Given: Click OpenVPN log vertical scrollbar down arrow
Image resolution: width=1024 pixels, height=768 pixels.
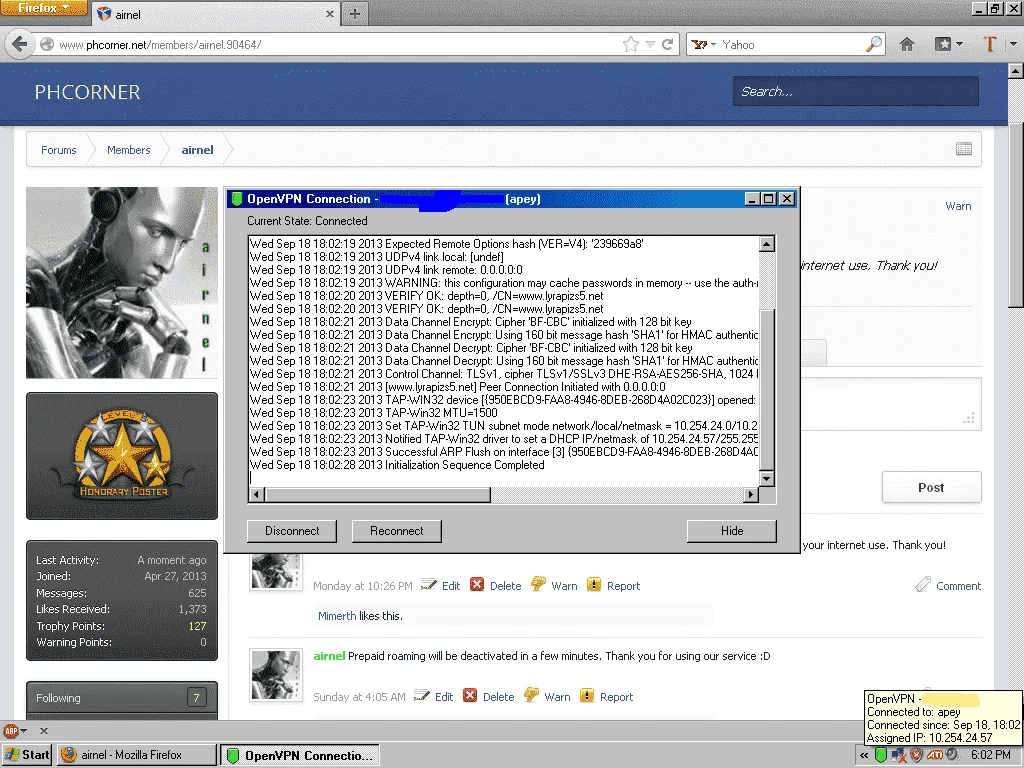Looking at the screenshot, I should click(x=767, y=479).
